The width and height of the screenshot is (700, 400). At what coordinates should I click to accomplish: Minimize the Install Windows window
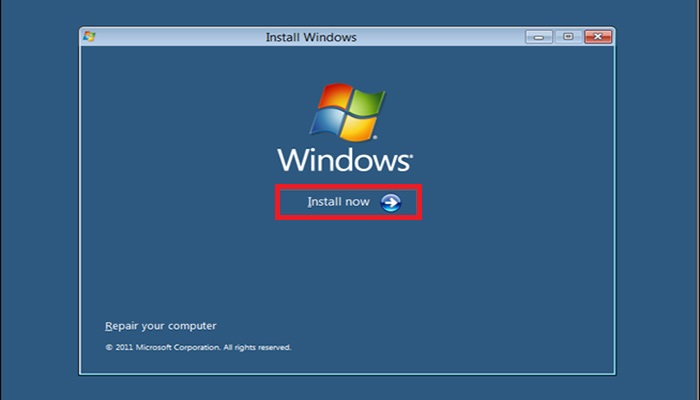pyautogui.click(x=539, y=37)
